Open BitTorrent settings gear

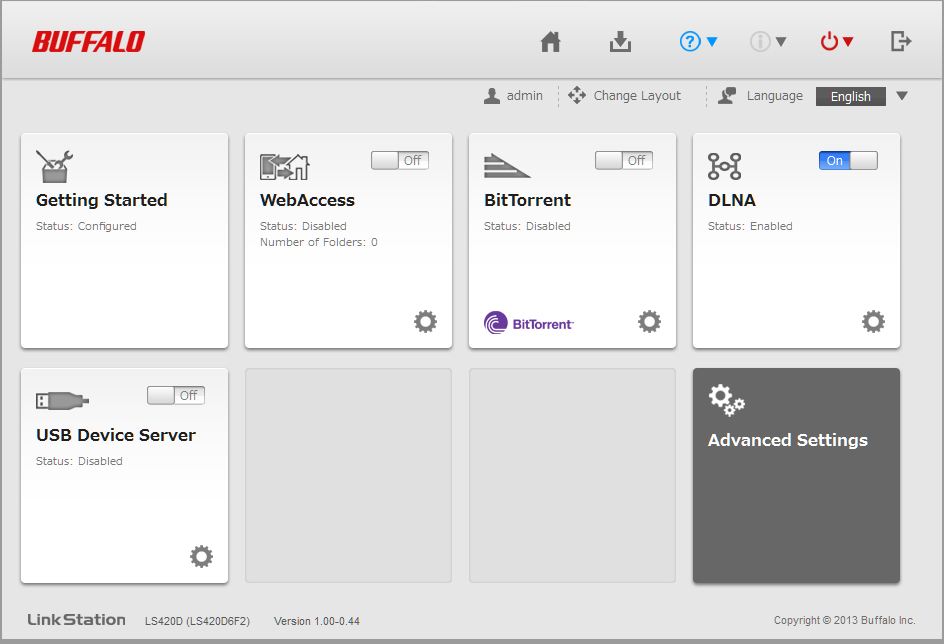[649, 321]
